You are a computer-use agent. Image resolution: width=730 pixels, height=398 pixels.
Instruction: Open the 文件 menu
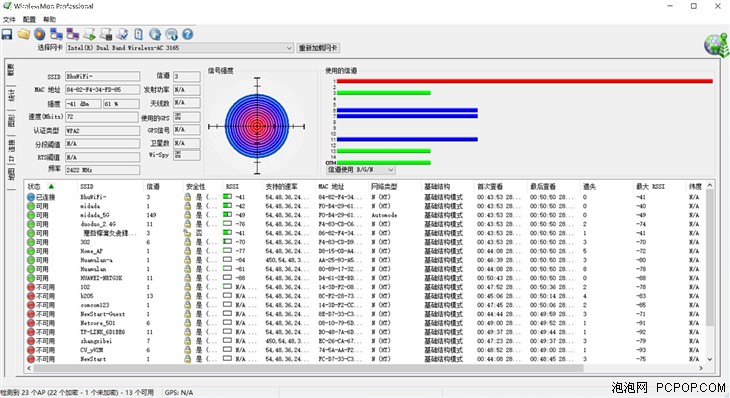click(9, 20)
